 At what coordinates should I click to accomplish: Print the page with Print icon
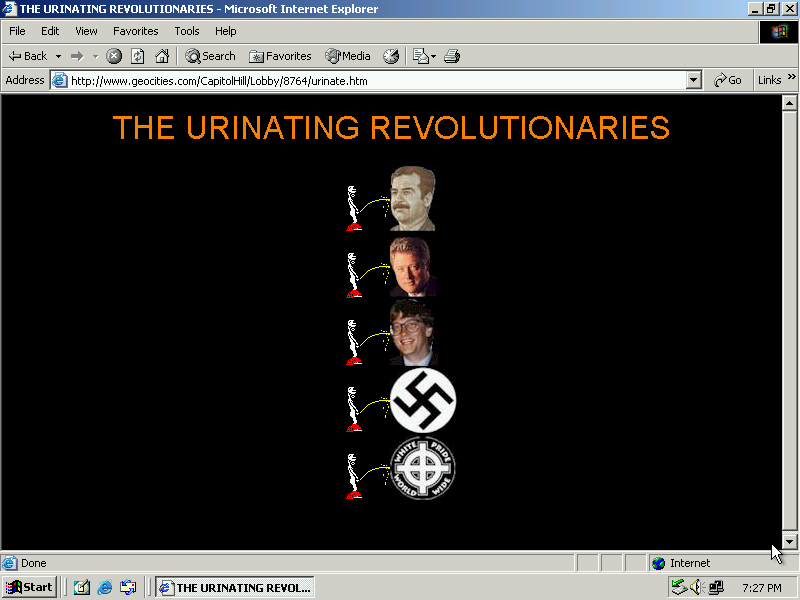452,56
